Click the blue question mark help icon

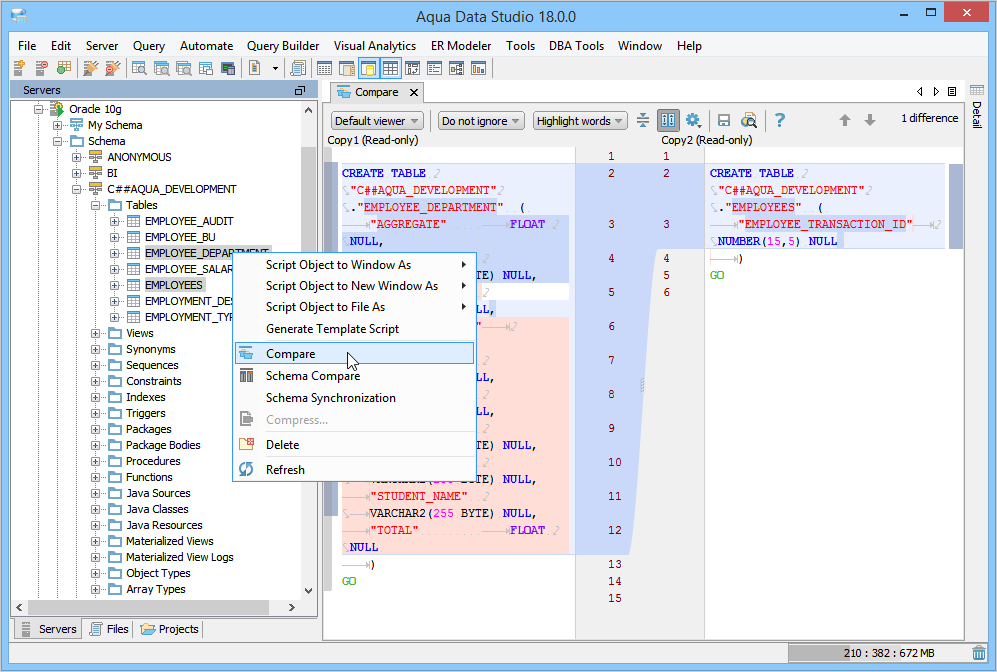[780, 120]
